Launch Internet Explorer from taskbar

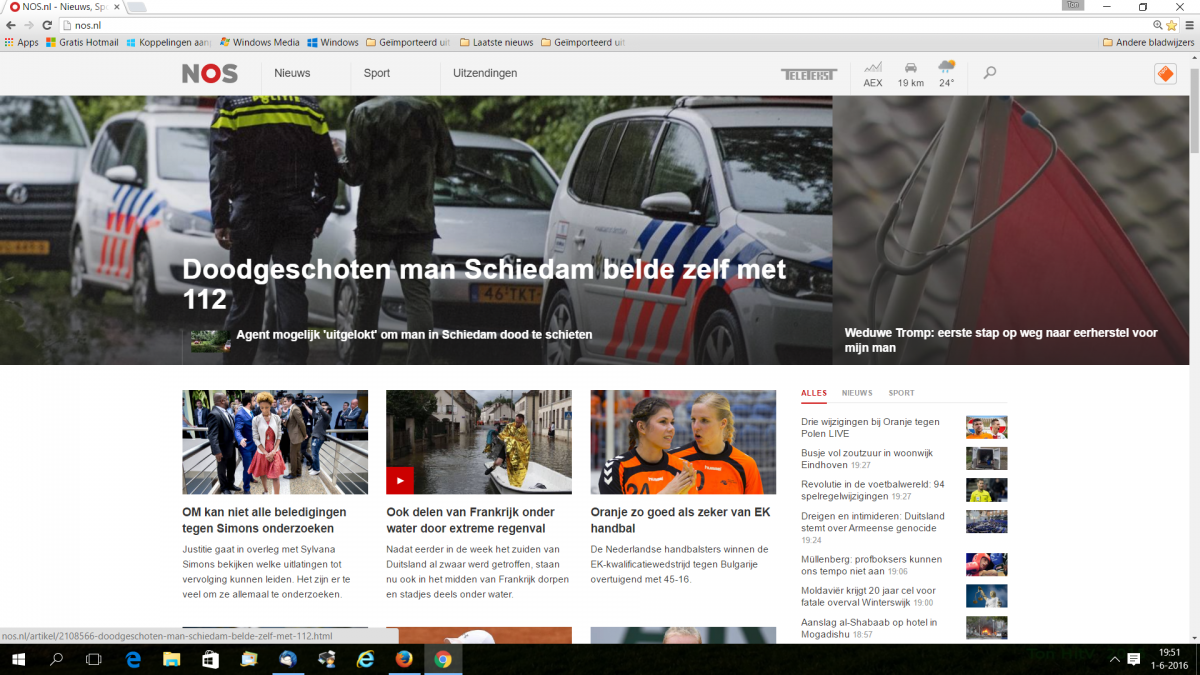point(366,659)
